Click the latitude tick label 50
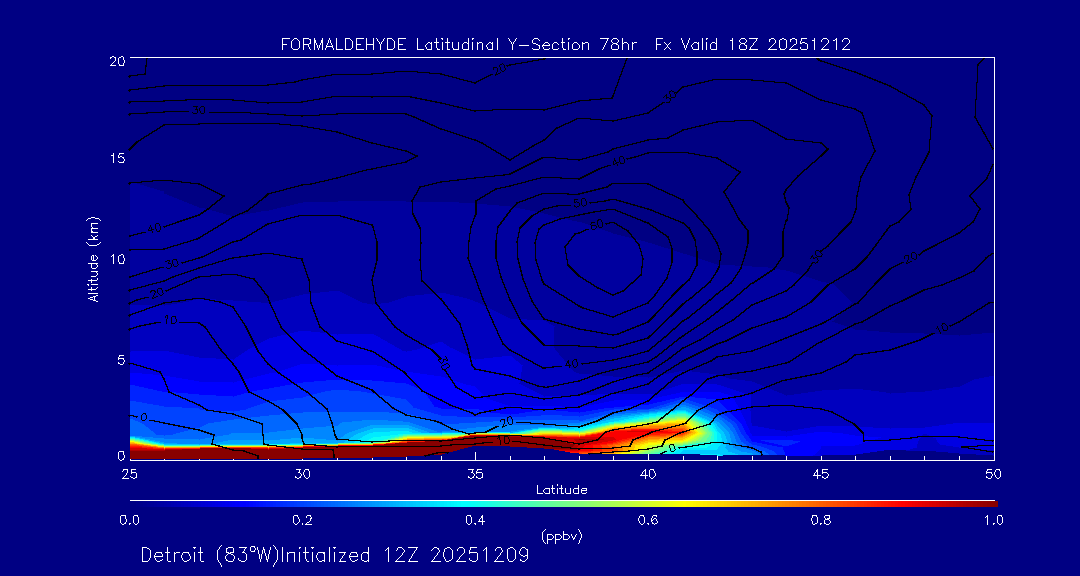1080x576 pixels. tap(994, 473)
